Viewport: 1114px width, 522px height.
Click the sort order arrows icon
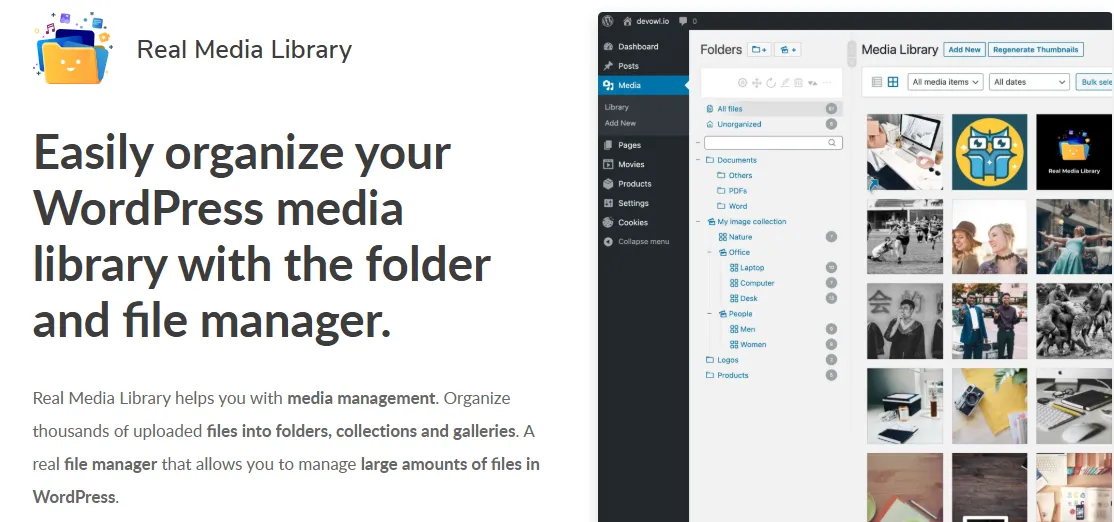coord(813,83)
